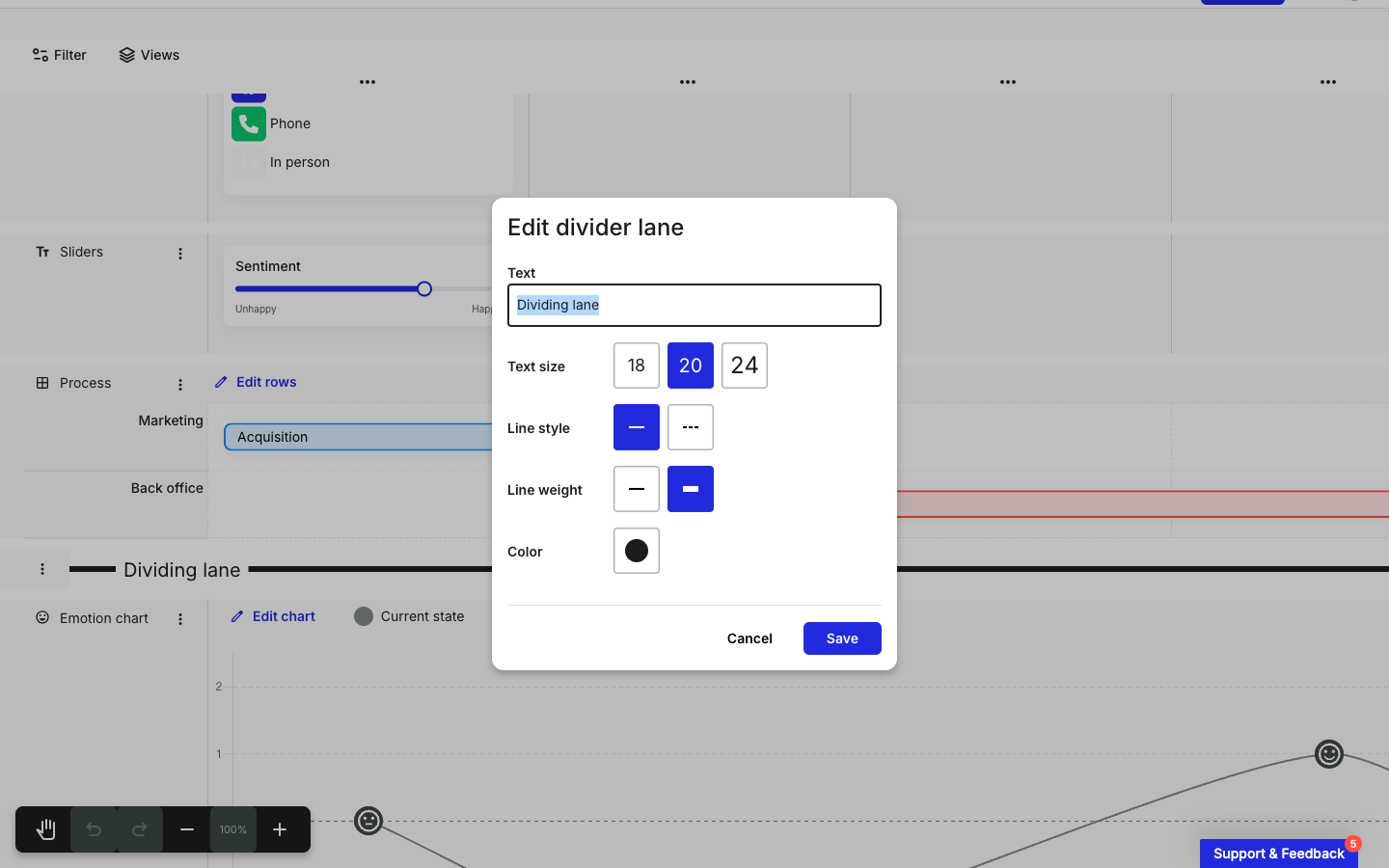This screenshot has width=1389, height=868.
Task: Select the hand pan tool
Action: point(45,829)
